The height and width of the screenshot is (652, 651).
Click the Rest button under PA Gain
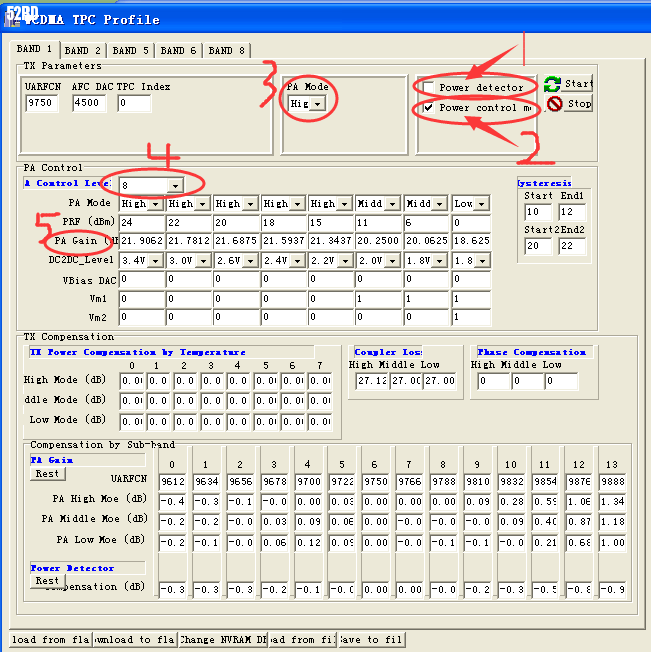pos(47,474)
